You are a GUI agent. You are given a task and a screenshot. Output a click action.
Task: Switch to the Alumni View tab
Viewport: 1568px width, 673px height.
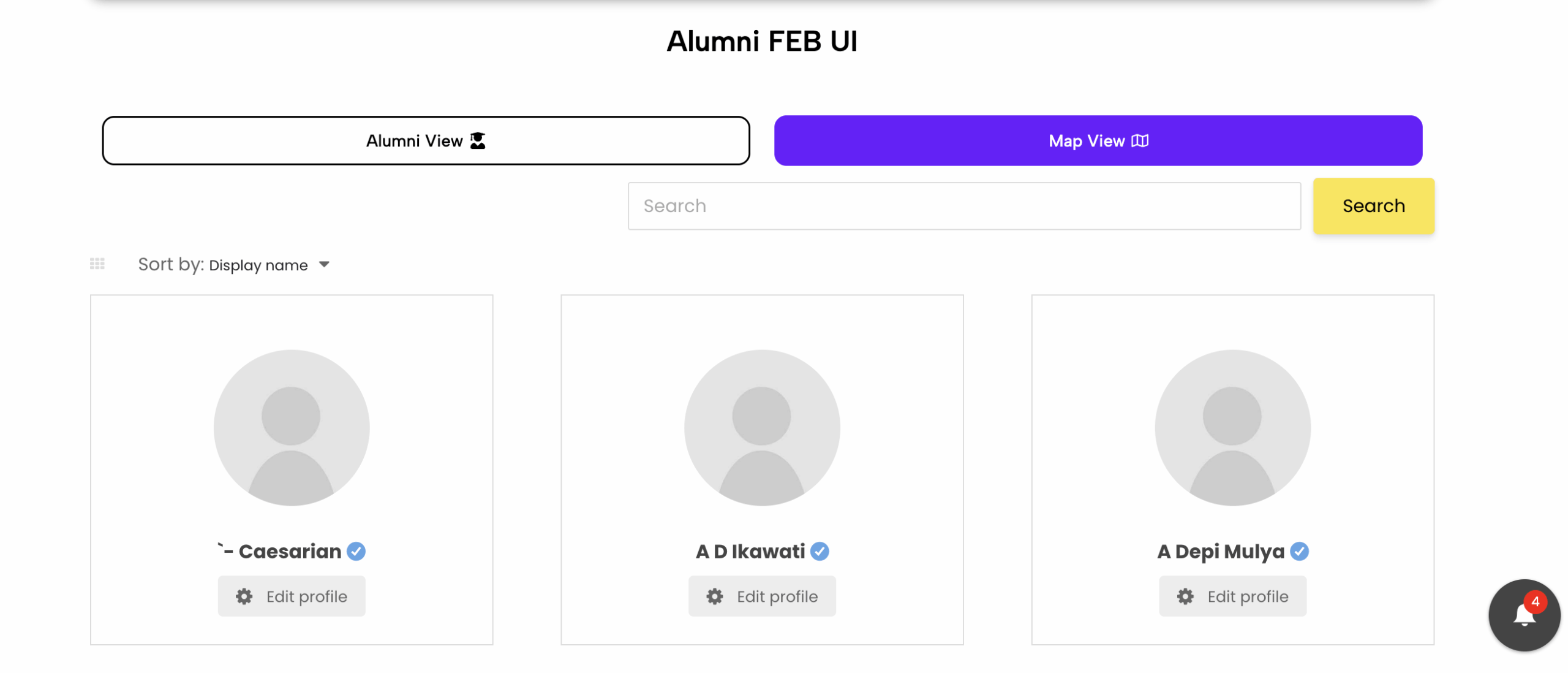tap(426, 140)
